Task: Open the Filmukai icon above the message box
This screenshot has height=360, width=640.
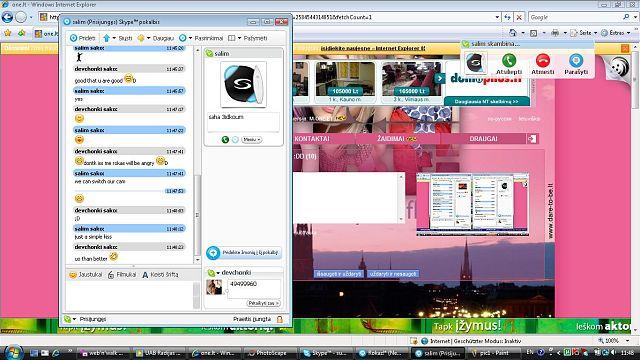Action: tap(111, 275)
